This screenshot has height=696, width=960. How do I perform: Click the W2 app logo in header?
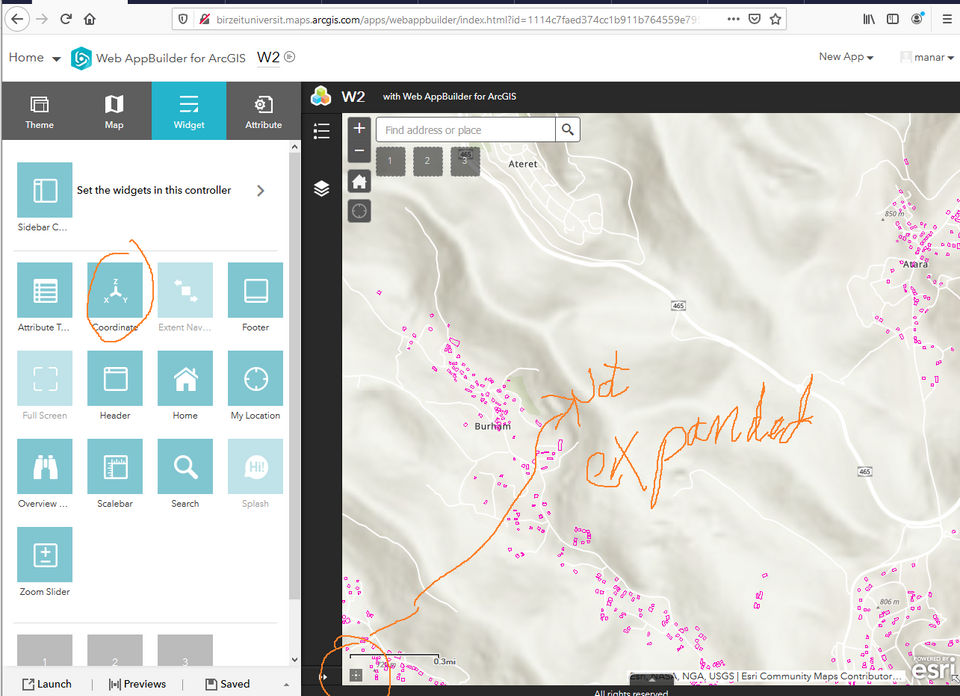pos(321,96)
